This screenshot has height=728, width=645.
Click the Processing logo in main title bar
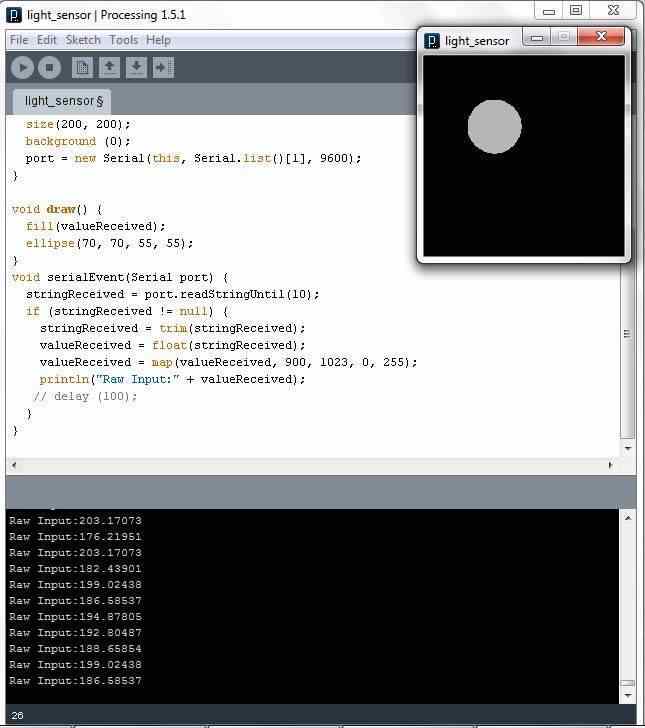[x=14, y=15]
